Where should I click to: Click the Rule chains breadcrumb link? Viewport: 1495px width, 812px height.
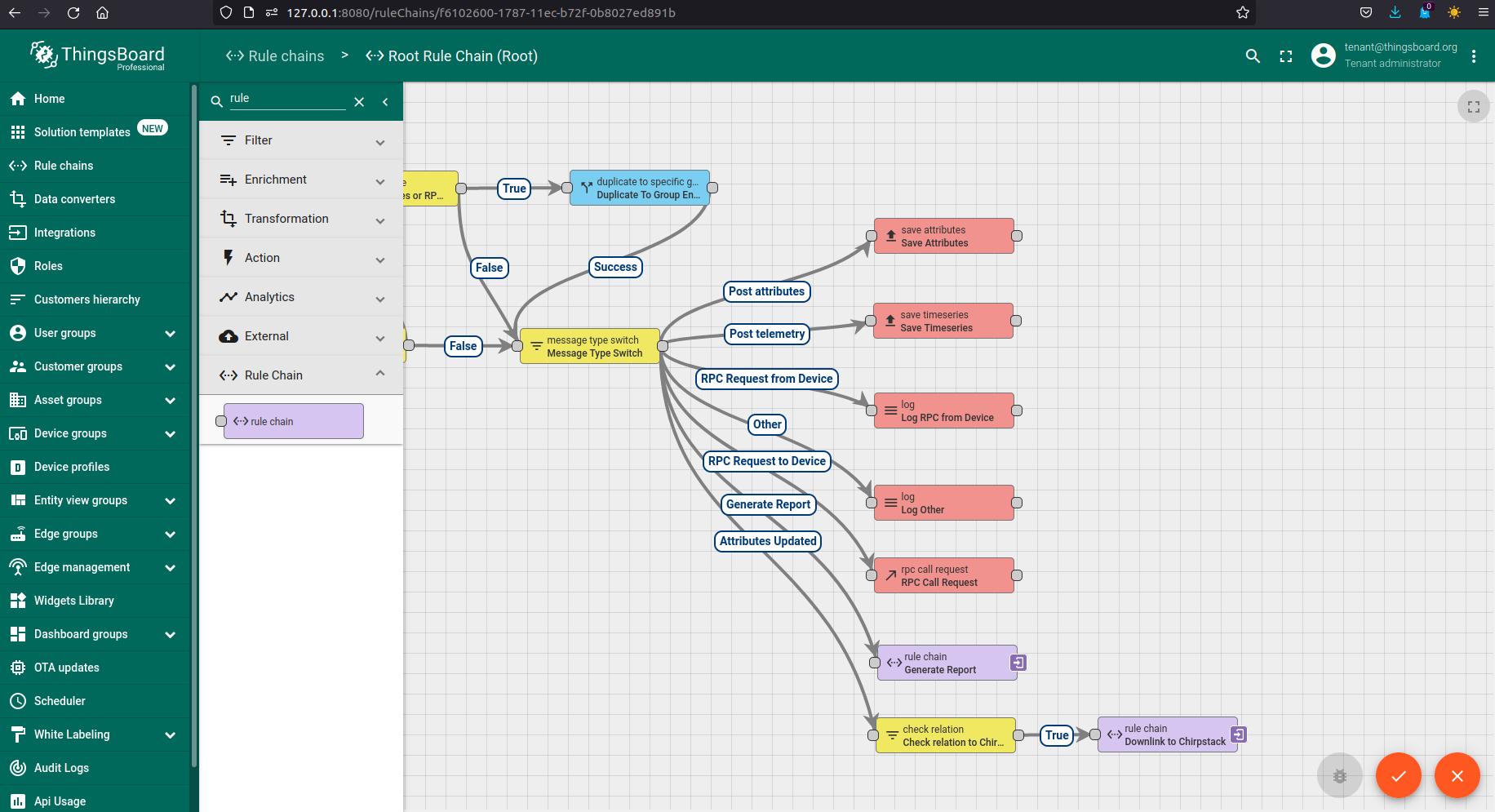[x=275, y=56]
